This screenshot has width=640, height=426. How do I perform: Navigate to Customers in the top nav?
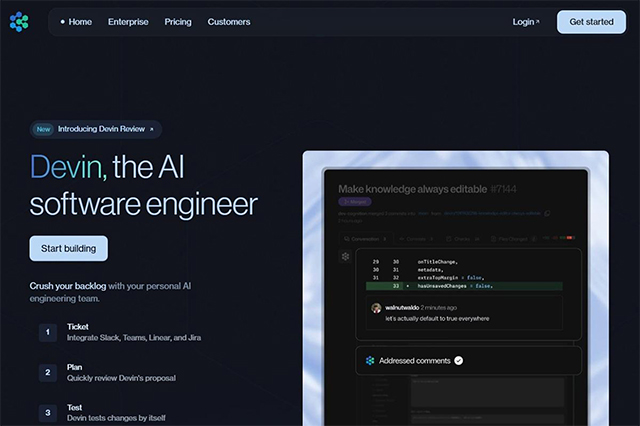coord(229,21)
